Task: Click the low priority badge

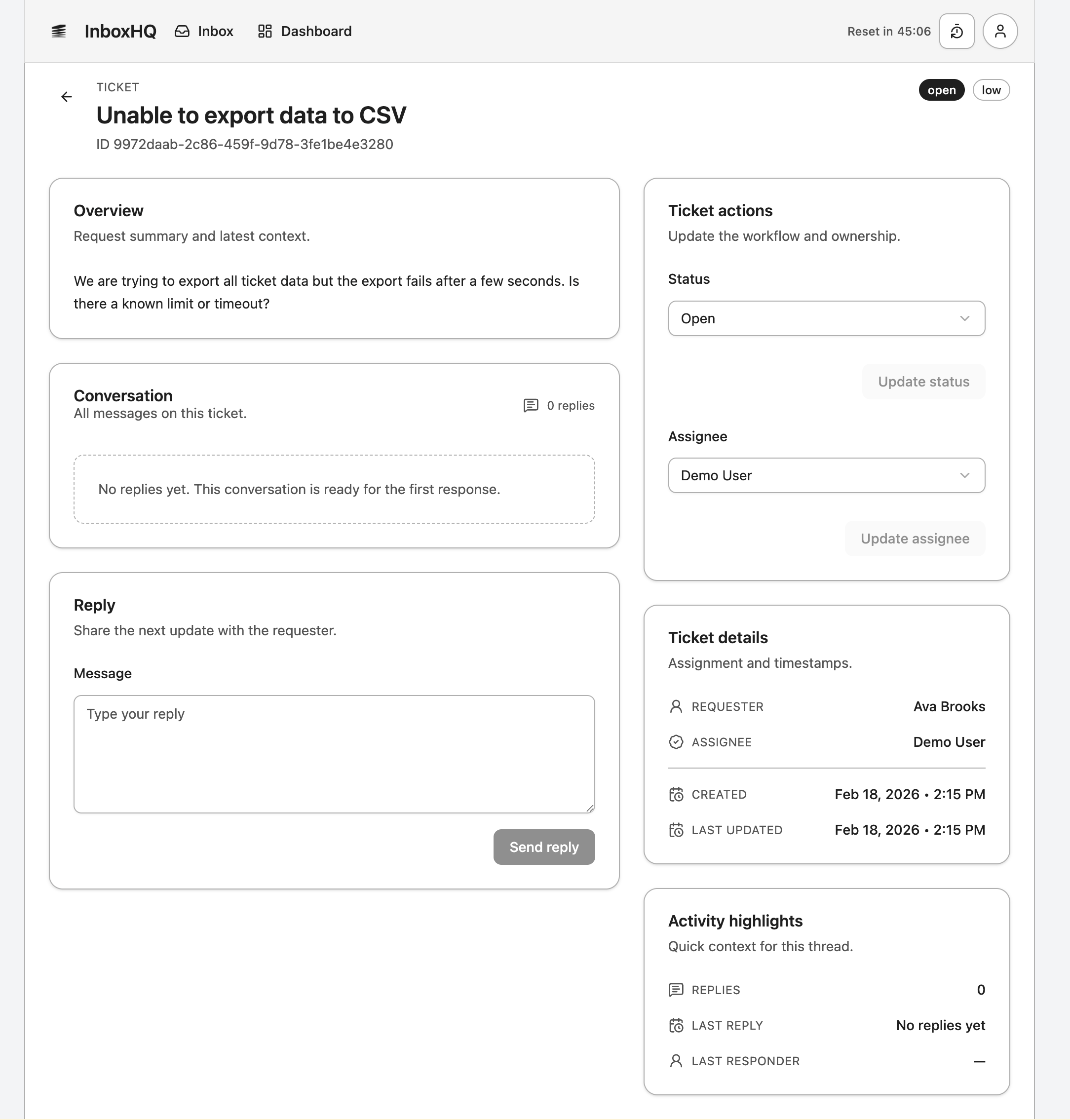Action: (x=991, y=90)
